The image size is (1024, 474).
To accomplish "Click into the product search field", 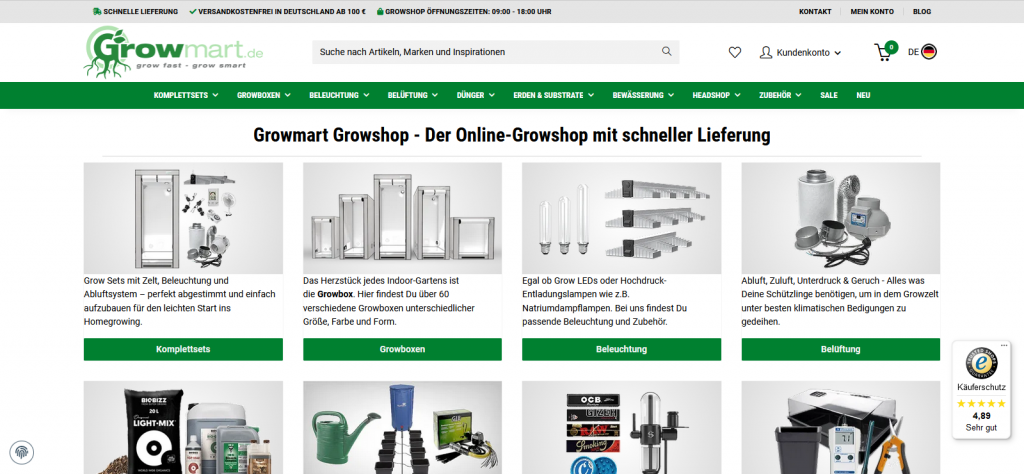I will coord(480,52).
